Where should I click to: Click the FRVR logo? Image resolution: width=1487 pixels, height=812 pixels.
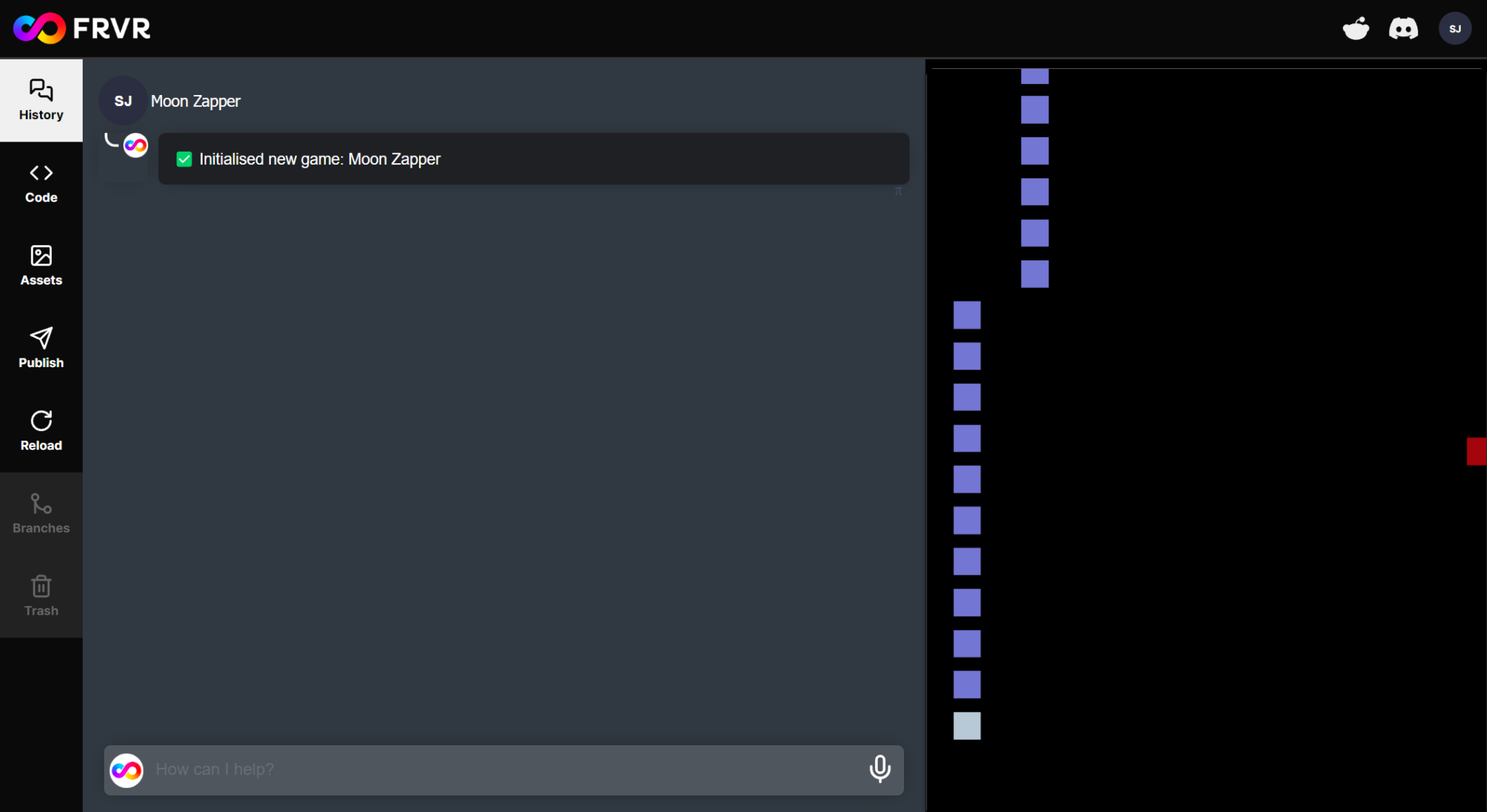point(82,28)
